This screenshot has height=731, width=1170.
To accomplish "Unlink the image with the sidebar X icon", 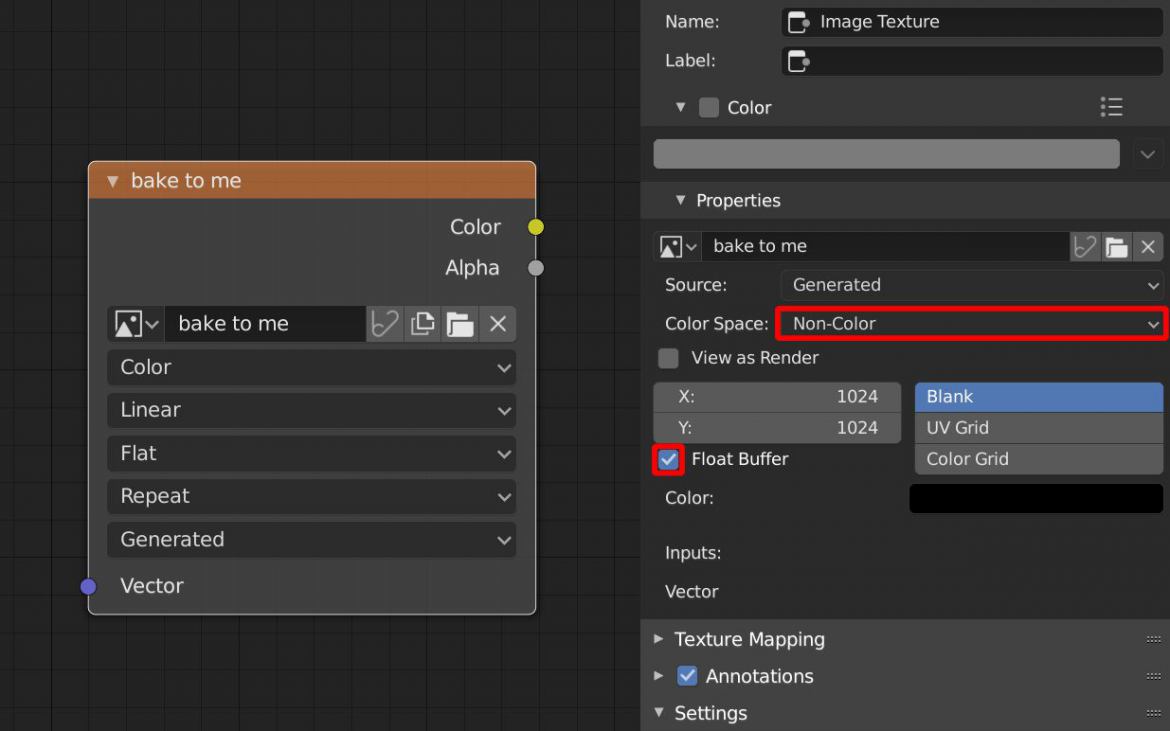I will [1148, 246].
